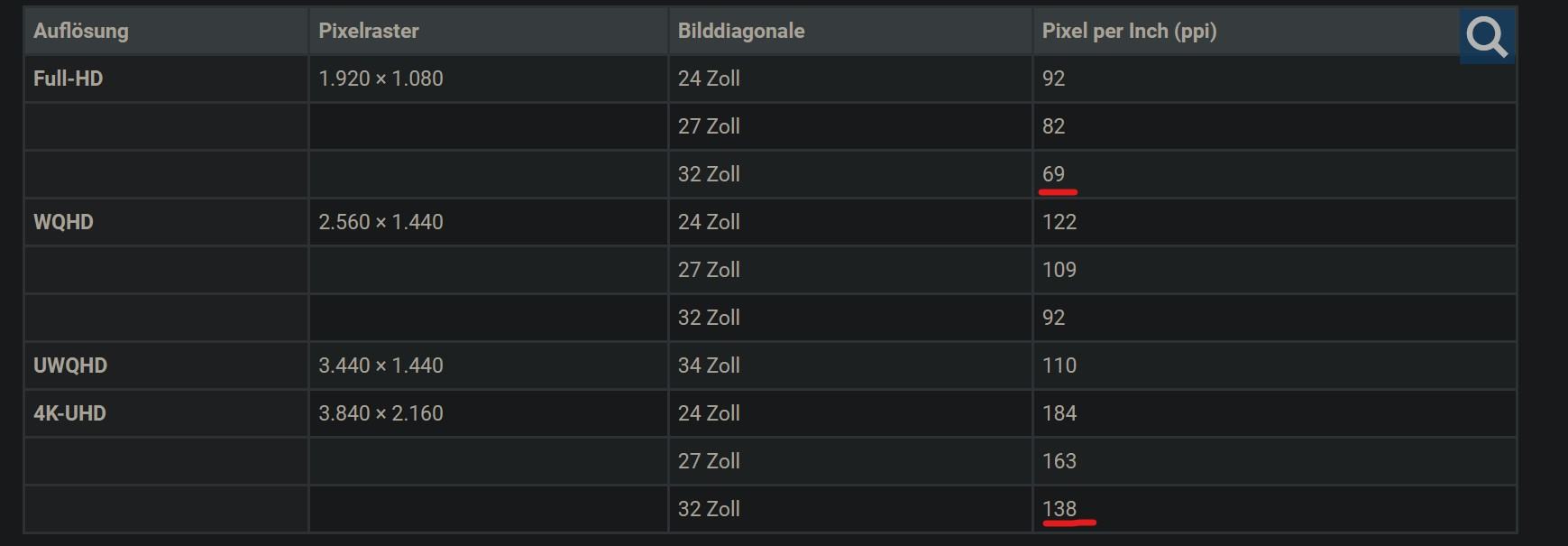Image resolution: width=1568 pixels, height=546 pixels.
Task: Select the 3.840 × 2.160 cell
Action: click(x=381, y=414)
